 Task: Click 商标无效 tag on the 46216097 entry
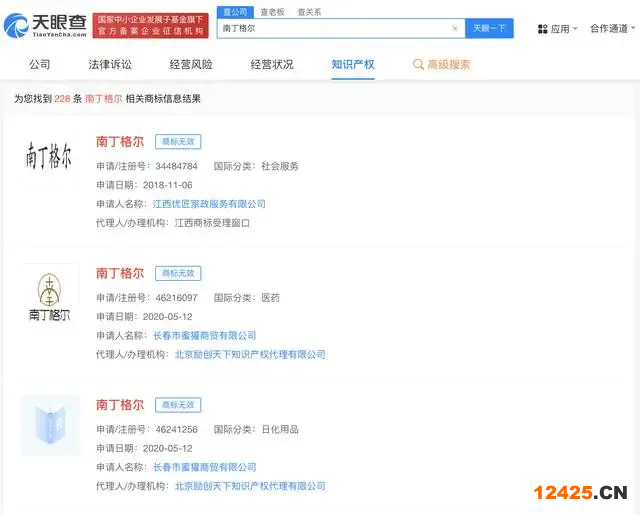coord(178,273)
